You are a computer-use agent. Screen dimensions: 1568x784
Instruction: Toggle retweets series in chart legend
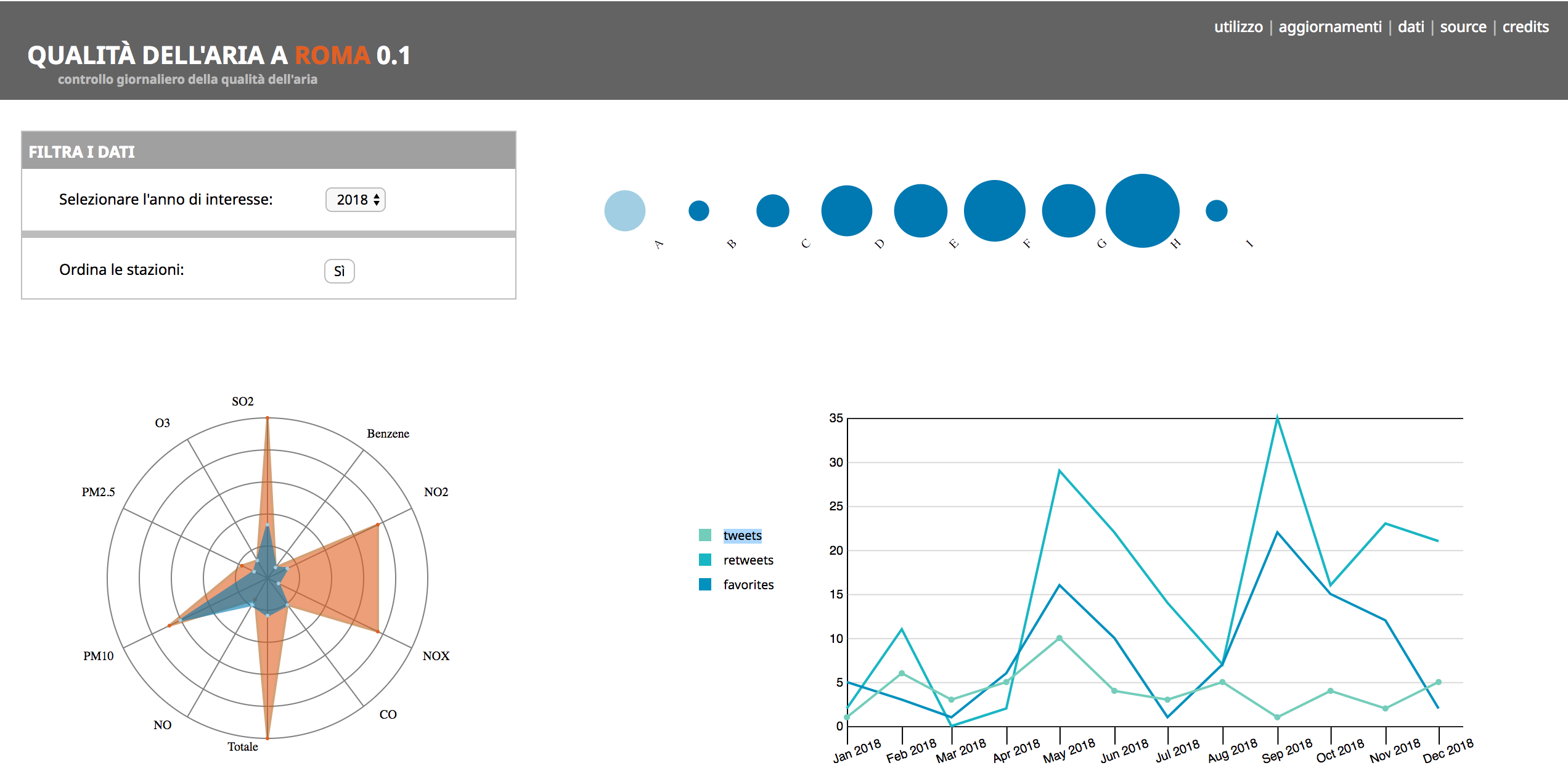[748, 560]
